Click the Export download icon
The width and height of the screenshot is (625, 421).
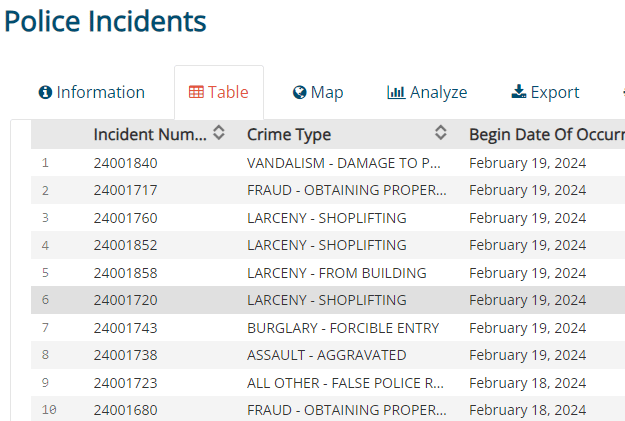pos(518,93)
